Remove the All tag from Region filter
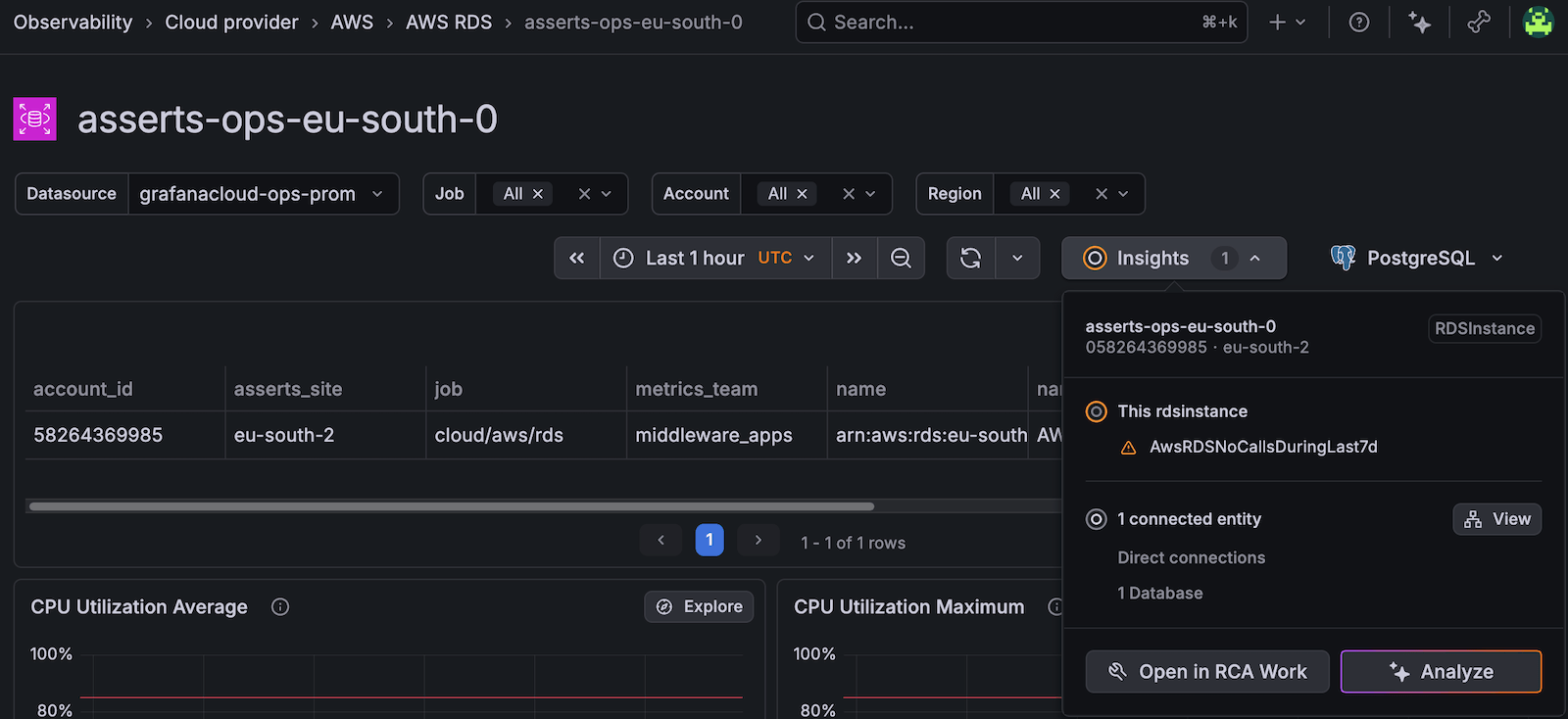The height and width of the screenshot is (719, 1568). [x=1054, y=194]
